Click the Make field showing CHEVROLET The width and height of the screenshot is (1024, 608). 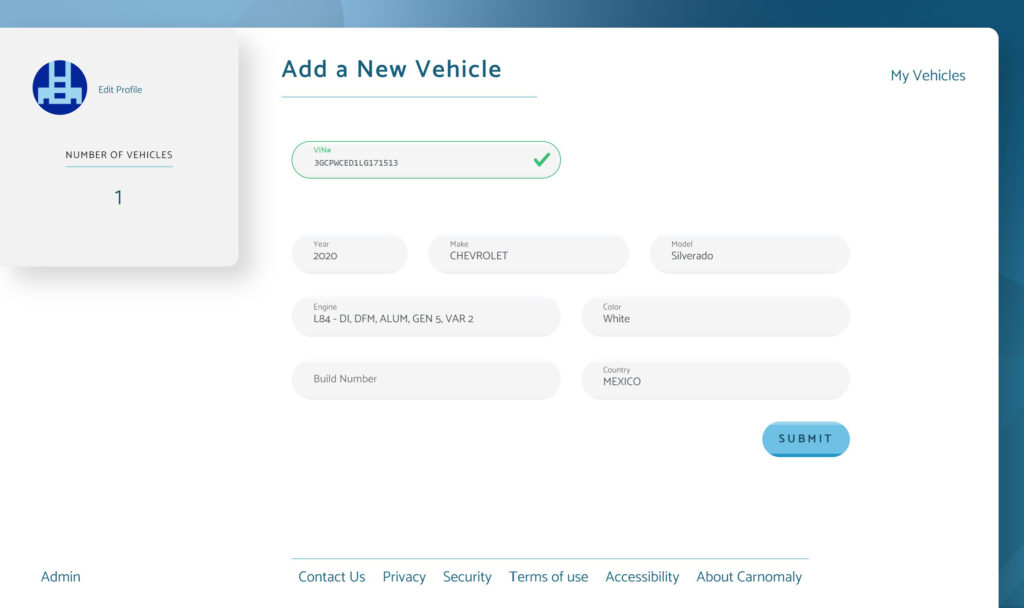pos(528,254)
